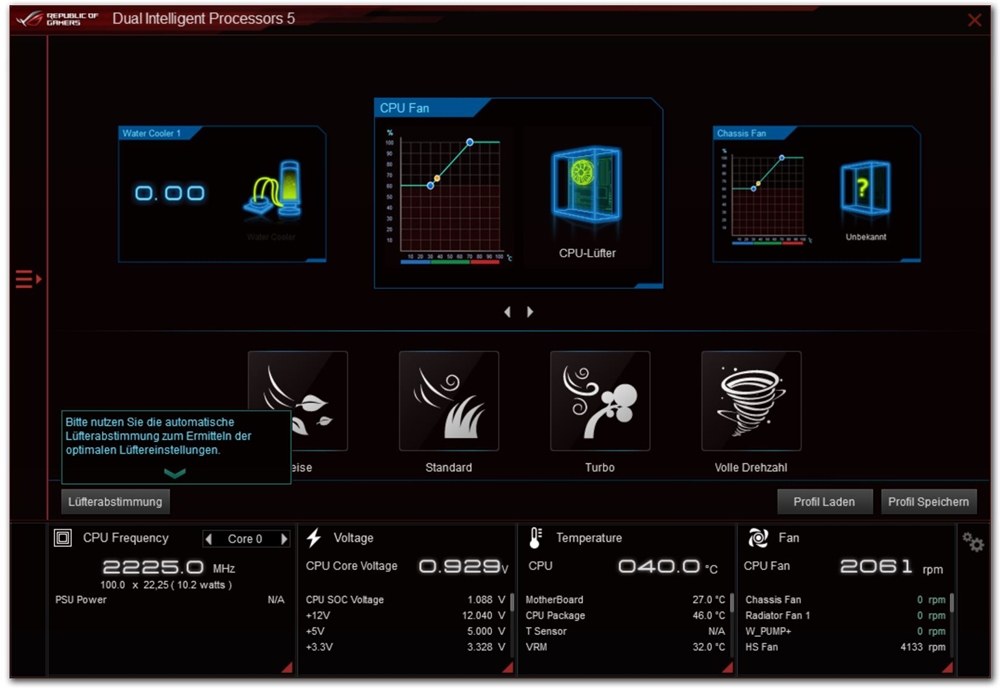Click the +3.3V 3.328 V row
This screenshot has height=688, width=1000.
pyautogui.click(x=406, y=647)
